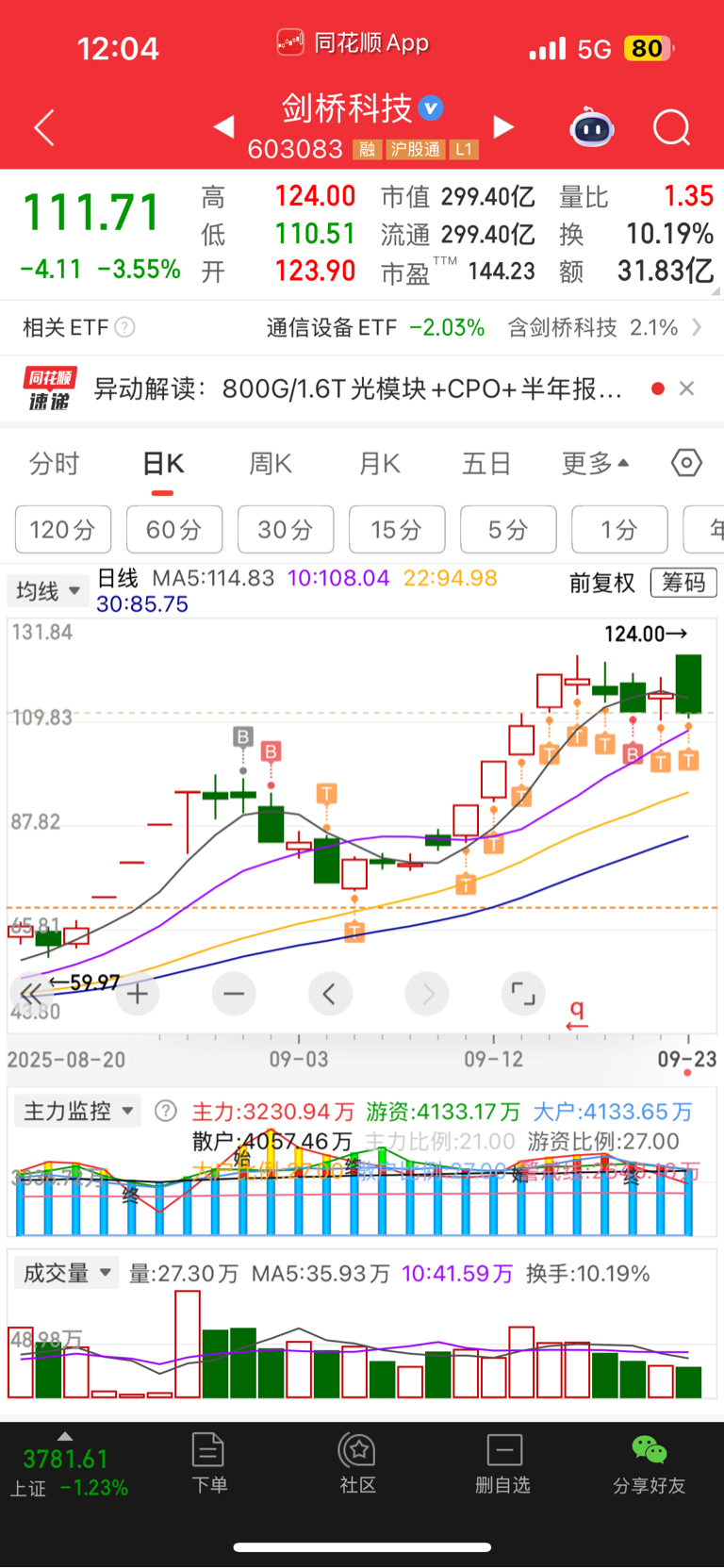This screenshot has height=1568, width=724.
Task: Toggle the 筹码 chip distribution
Action: pos(683,583)
